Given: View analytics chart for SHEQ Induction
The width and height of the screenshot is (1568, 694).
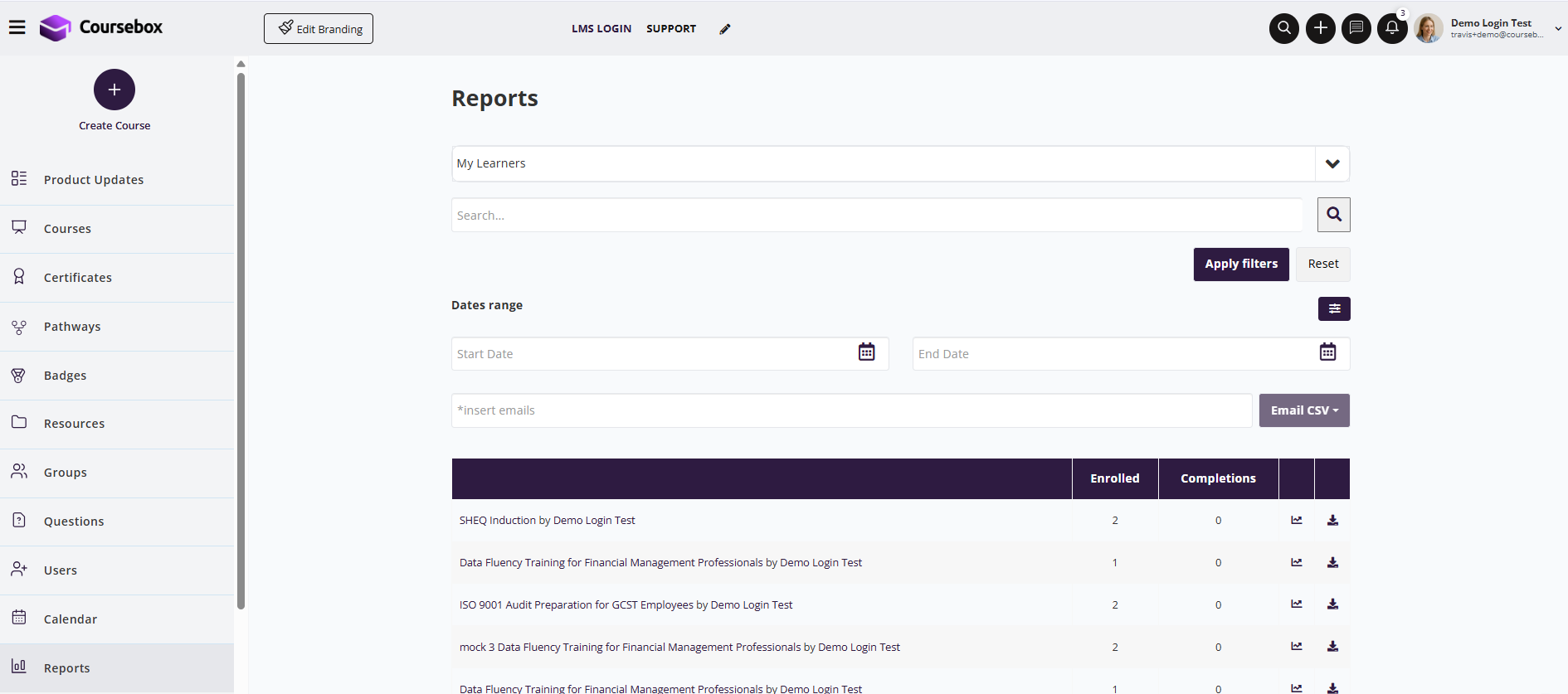Looking at the screenshot, I should (1297, 521).
